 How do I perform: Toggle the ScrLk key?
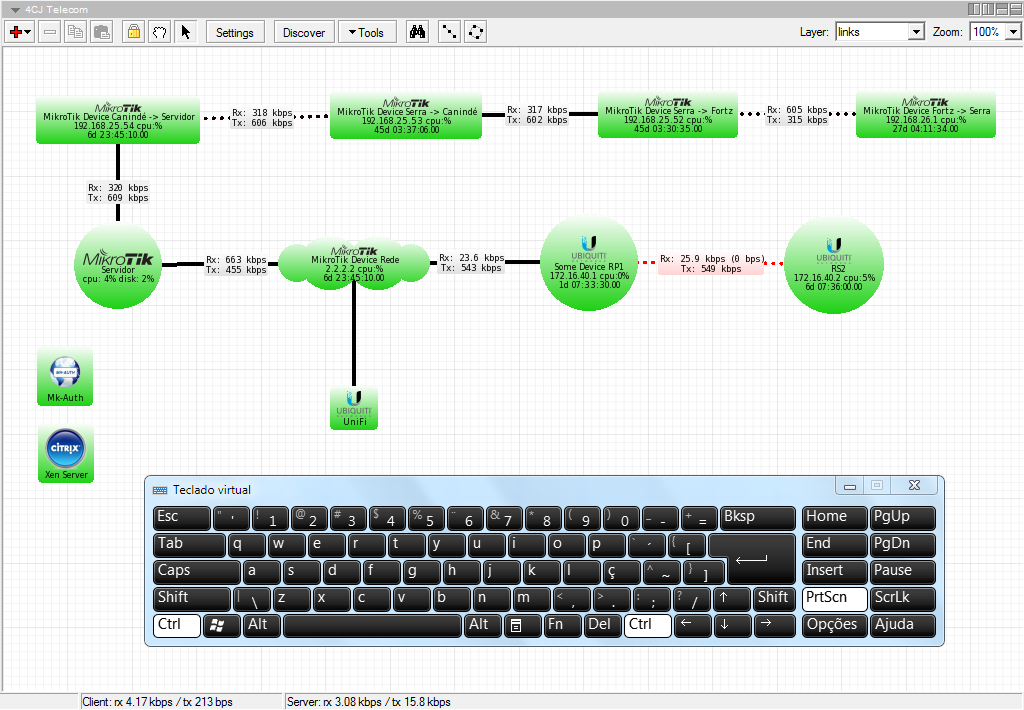click(903, 598)
